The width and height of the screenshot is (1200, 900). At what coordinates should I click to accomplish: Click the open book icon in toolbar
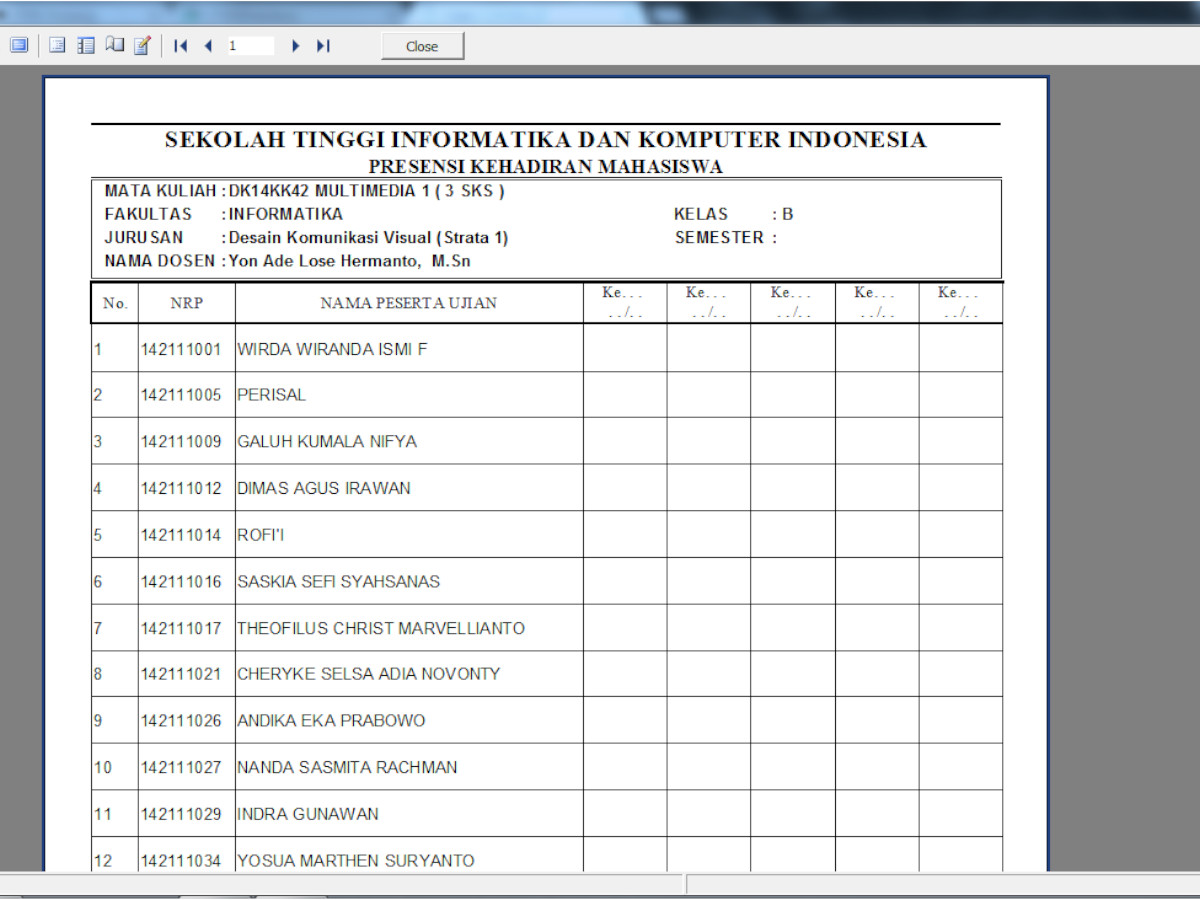coord(114,45)
